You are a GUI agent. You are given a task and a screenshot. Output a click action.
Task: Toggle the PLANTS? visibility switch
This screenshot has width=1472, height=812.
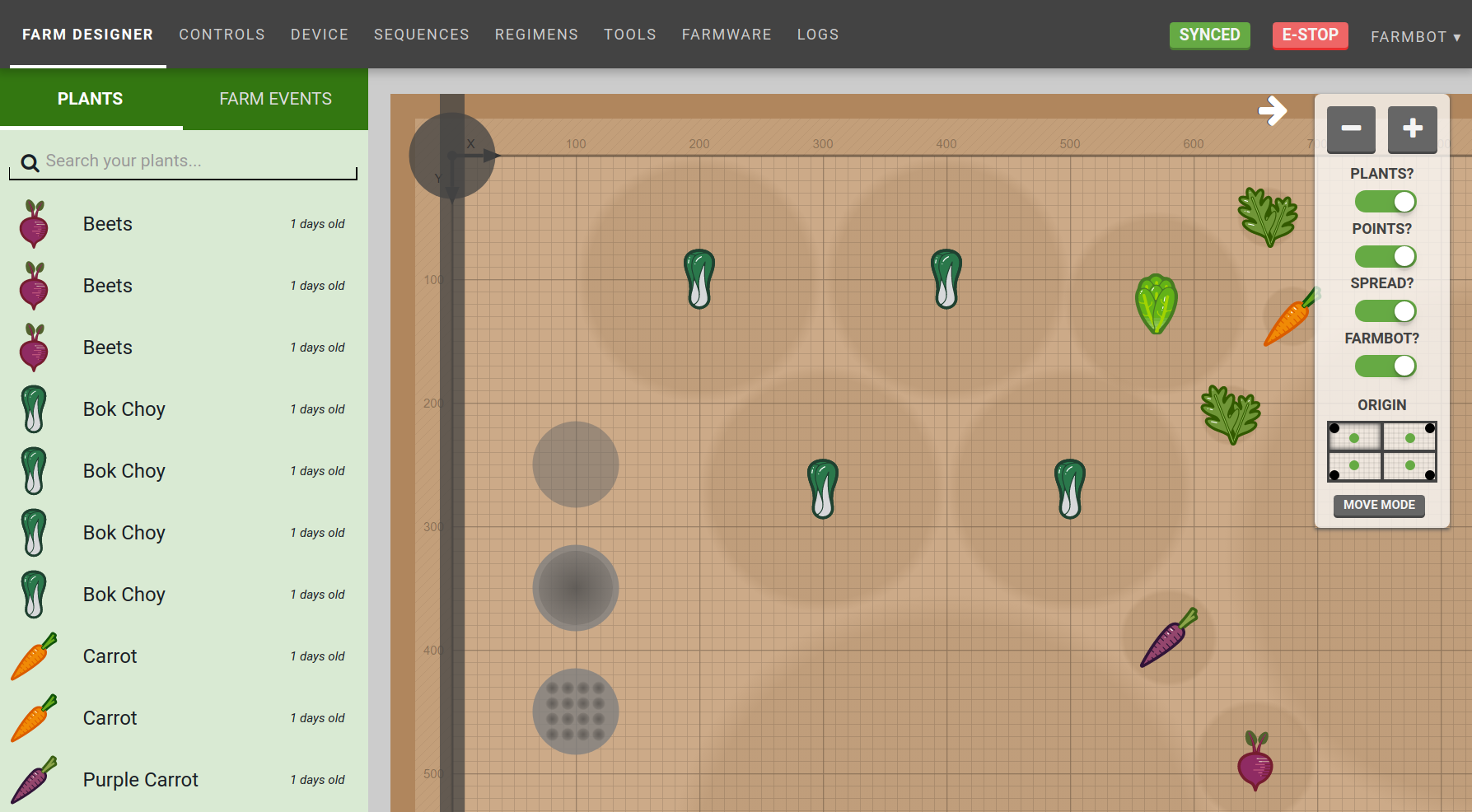[x=1385, y=201]
